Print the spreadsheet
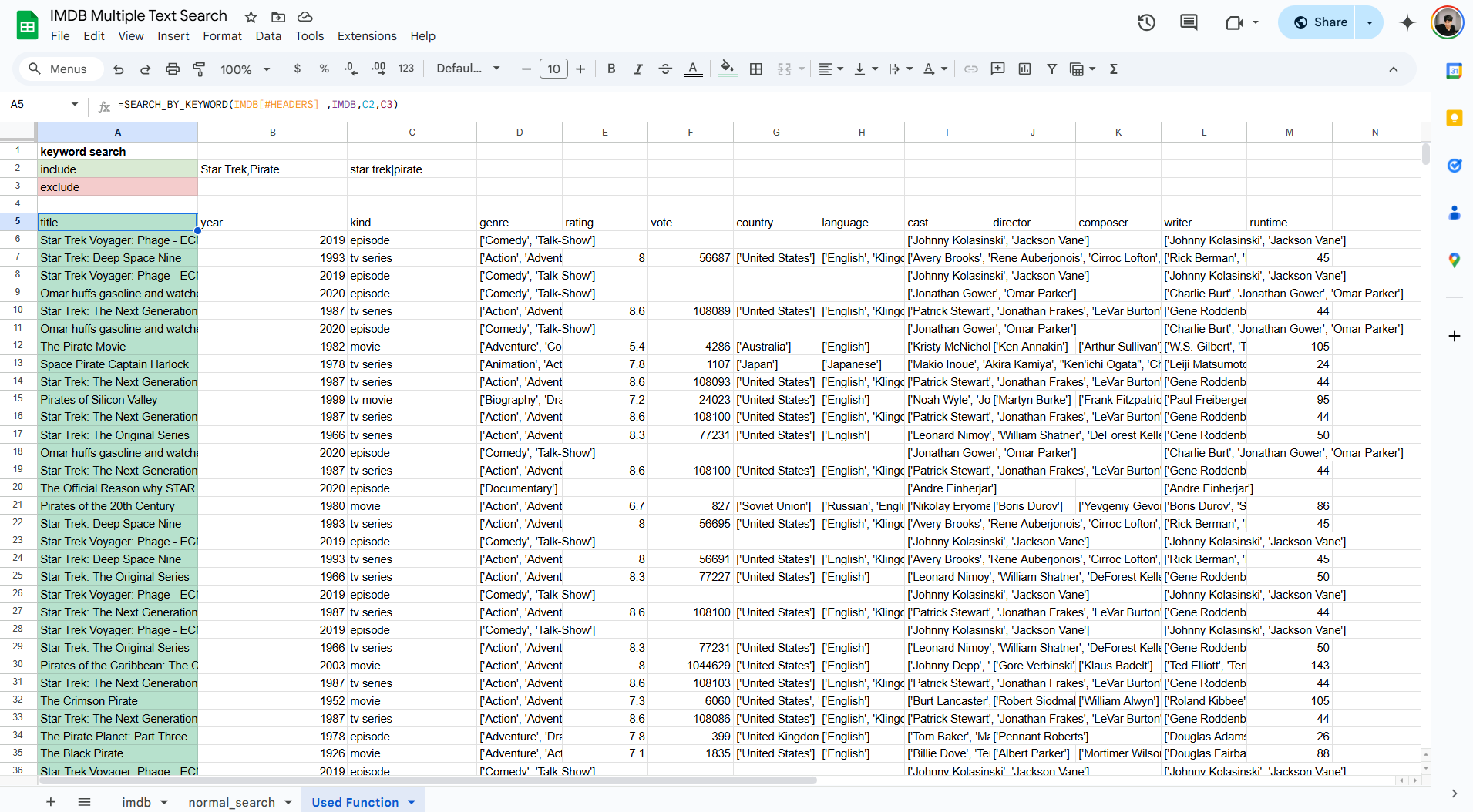 click(x=172, y=69)
